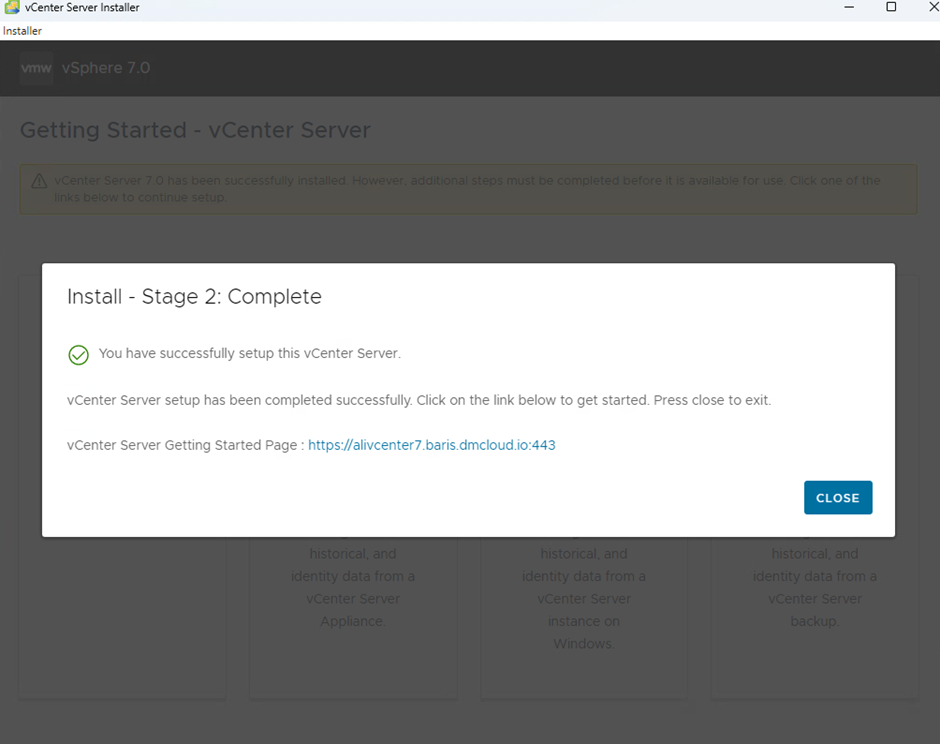Click the vCenter Server Installer title bar icon
Viewport: 940px width, 744px height.
point(11,8)
